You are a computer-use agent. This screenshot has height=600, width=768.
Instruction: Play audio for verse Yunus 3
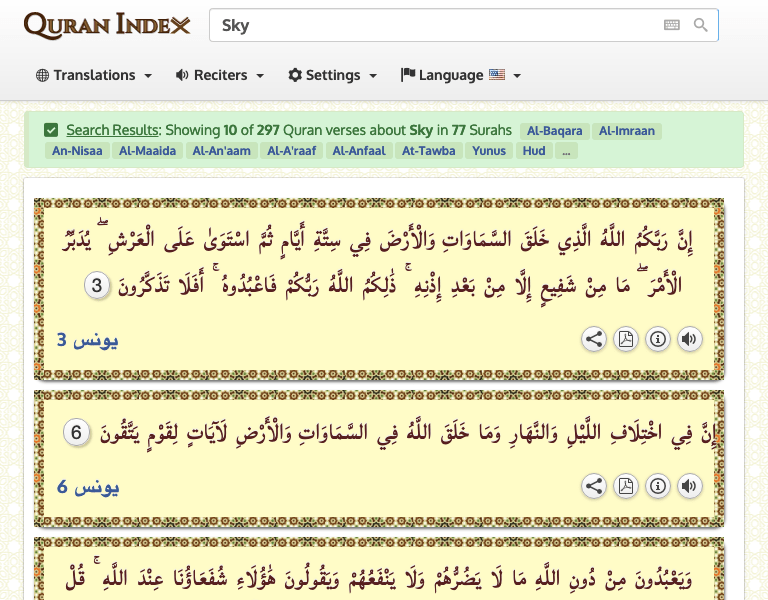click(690, 339)
